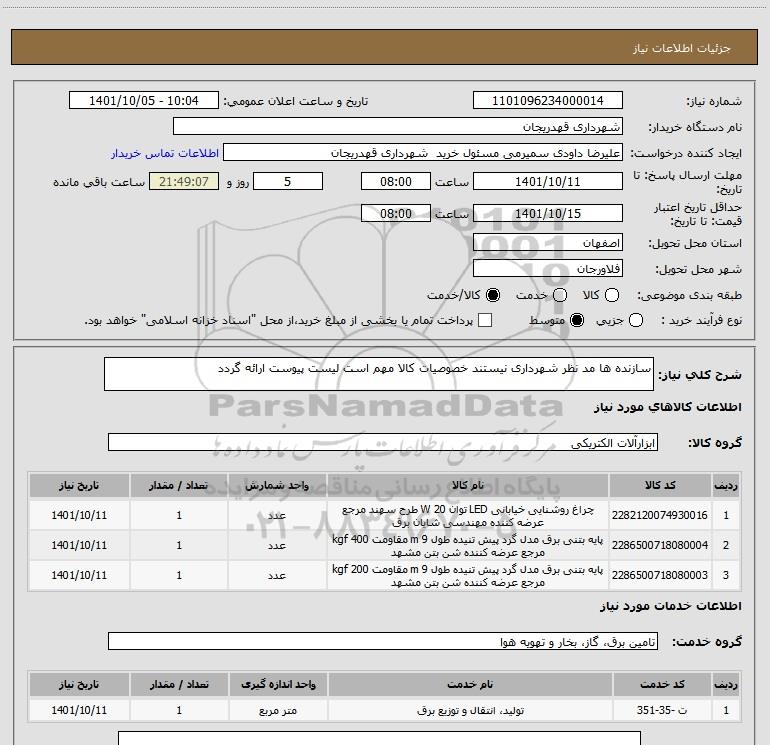The image size is (770, 745).
Task: Click the کد خدمت column header
Action: click(662, 684)
